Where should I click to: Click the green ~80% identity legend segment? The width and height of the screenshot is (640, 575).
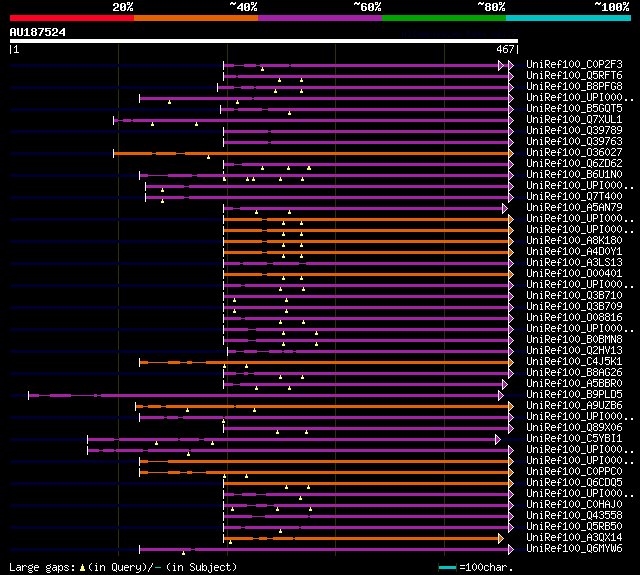pos(444,18)
